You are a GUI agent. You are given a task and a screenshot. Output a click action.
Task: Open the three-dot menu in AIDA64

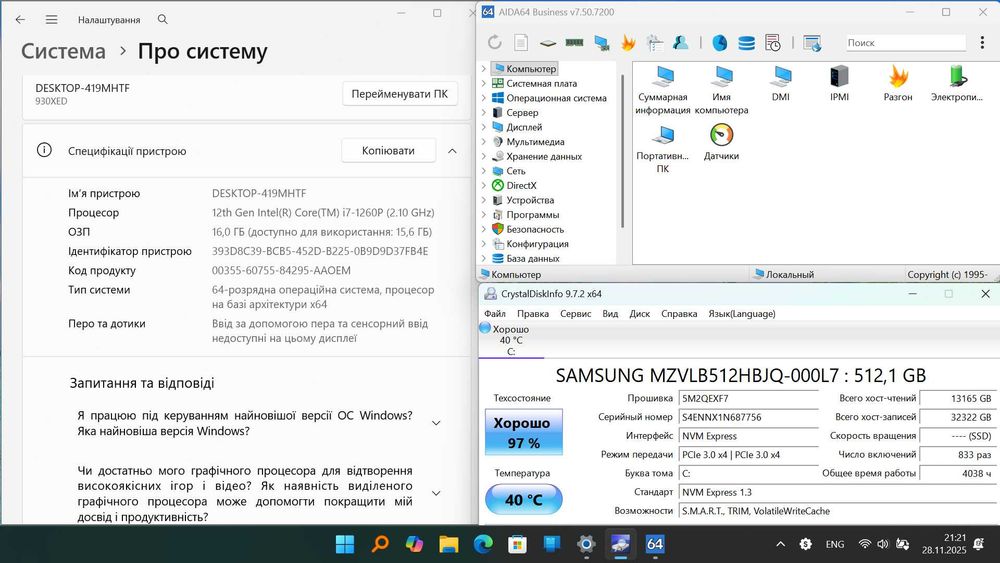982,43
